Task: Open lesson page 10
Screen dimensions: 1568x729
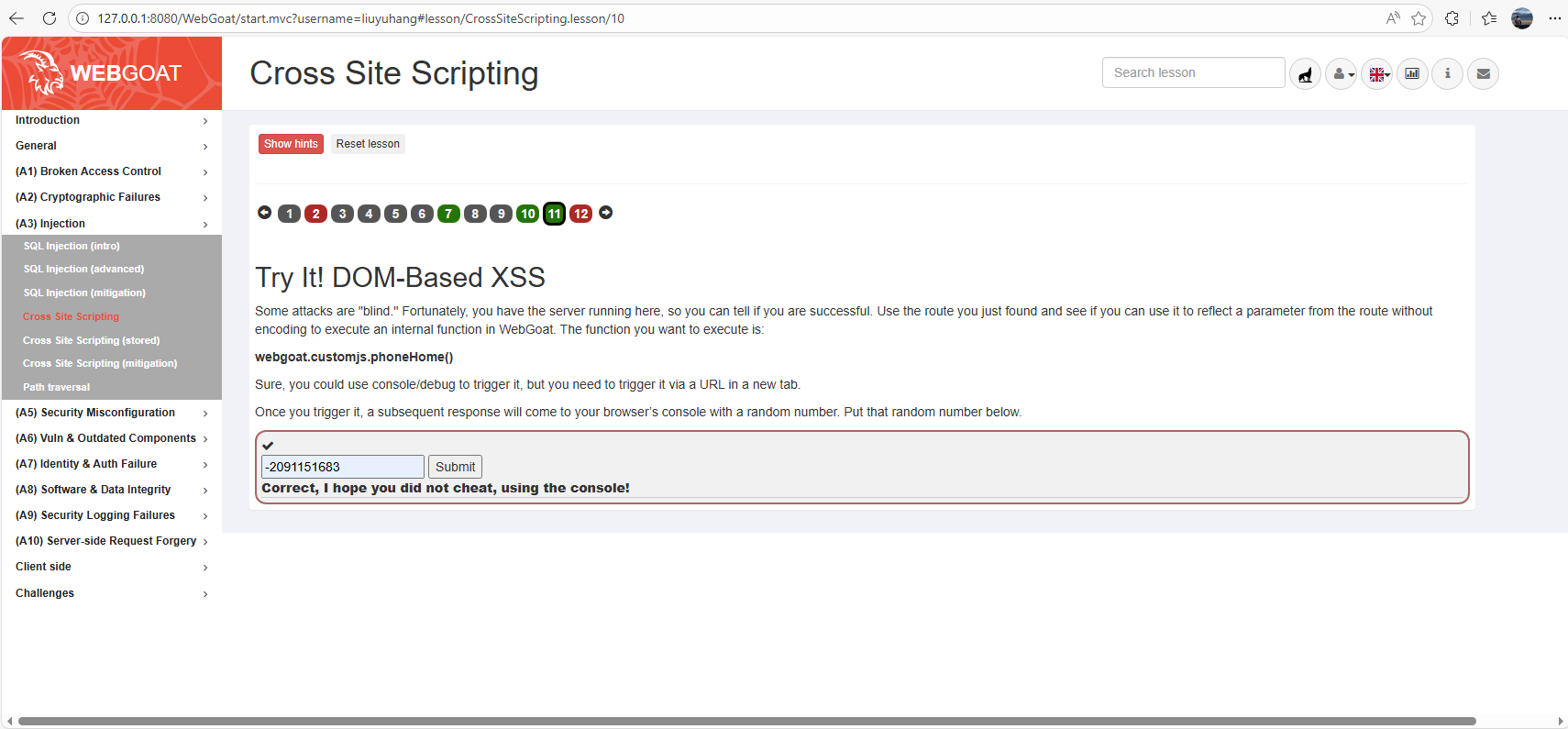Action: [528, 214]
